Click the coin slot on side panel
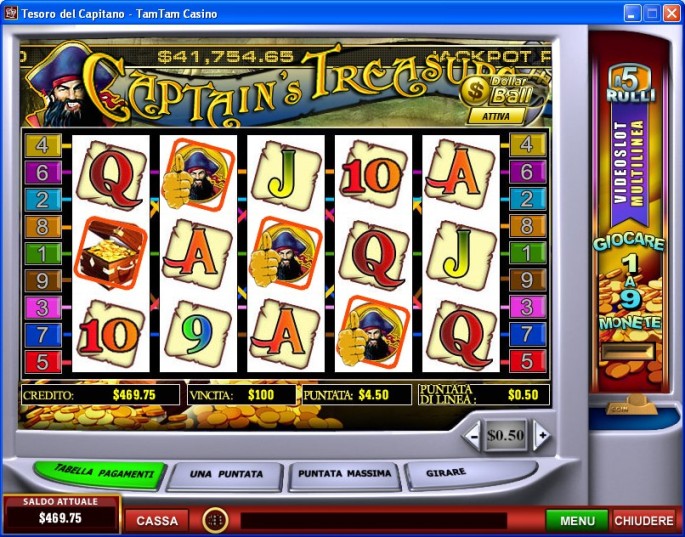 [x=628, y=351]
